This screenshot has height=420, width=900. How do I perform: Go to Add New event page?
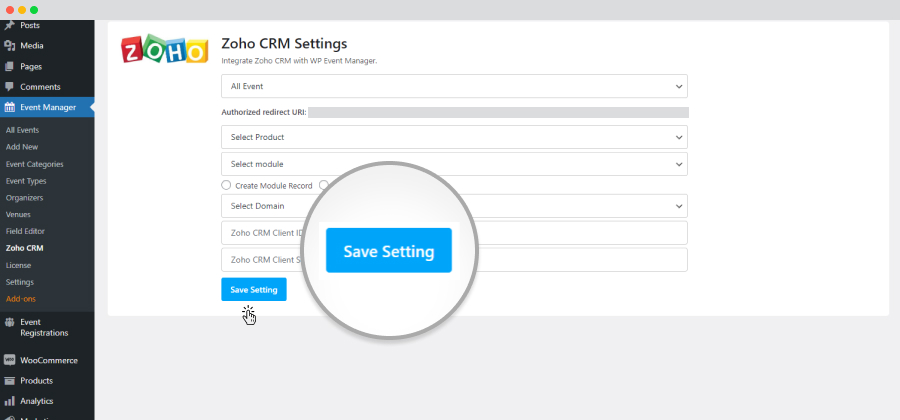tap(22, 147)
